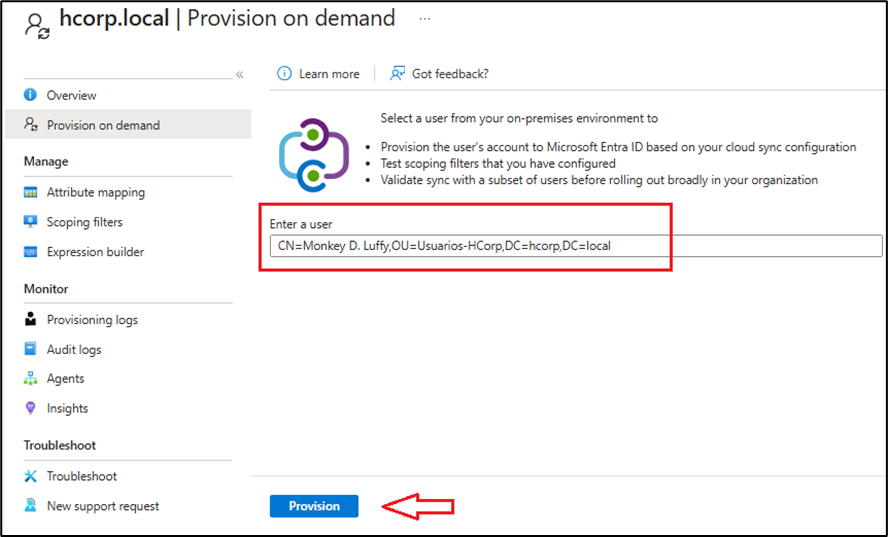Image resolution: width=888 pixels, height=537 pixels.
Task: Open Scoping filters menu item
Action: 84,223
